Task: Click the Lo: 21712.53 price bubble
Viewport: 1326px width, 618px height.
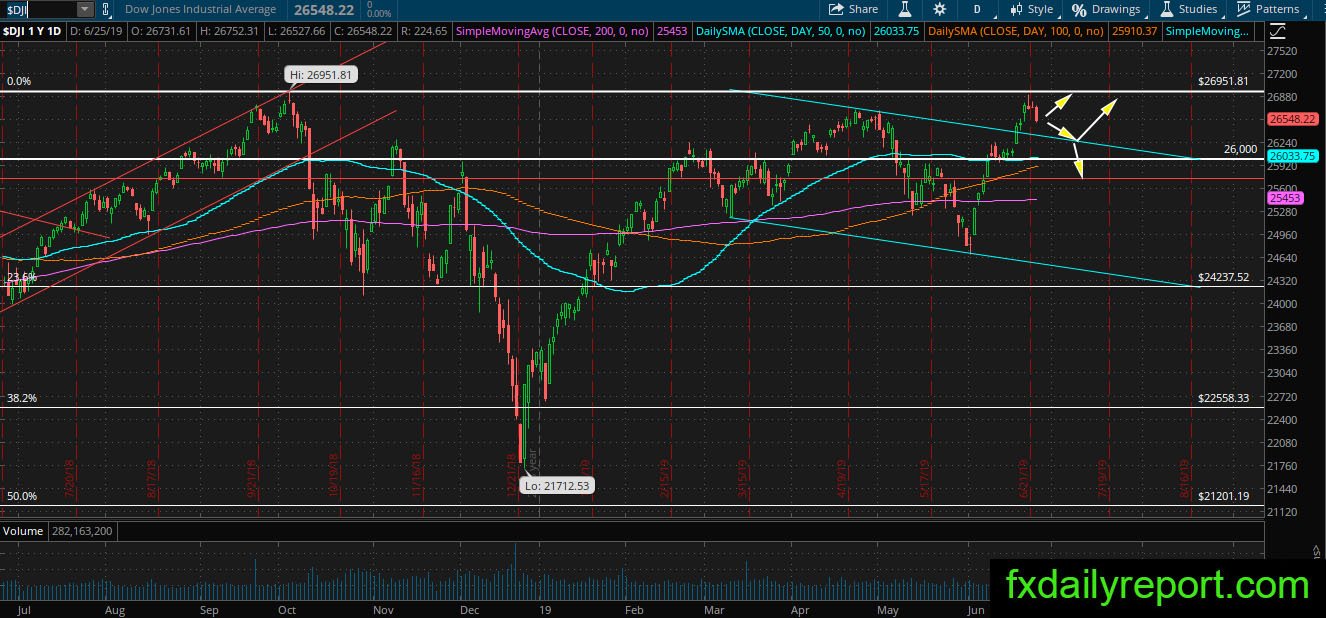Action: pos(557,486)
